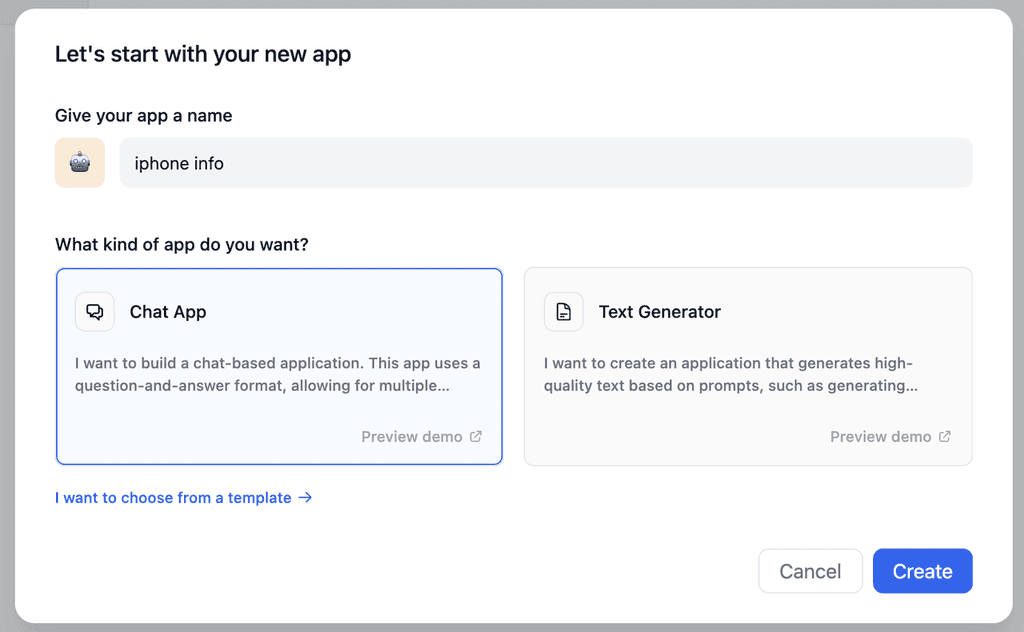1024x632 pixels.
Task: Click the Chat App card title
Action: point(168,311)
